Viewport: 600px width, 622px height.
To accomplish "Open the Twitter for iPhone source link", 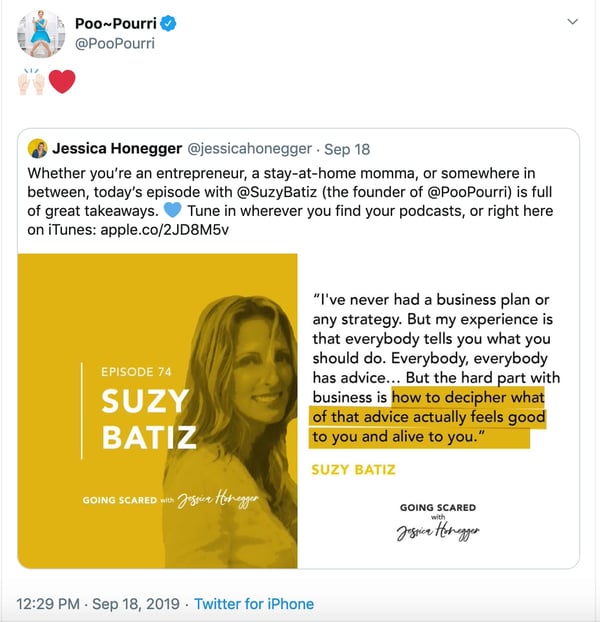I will pos(254,604).
